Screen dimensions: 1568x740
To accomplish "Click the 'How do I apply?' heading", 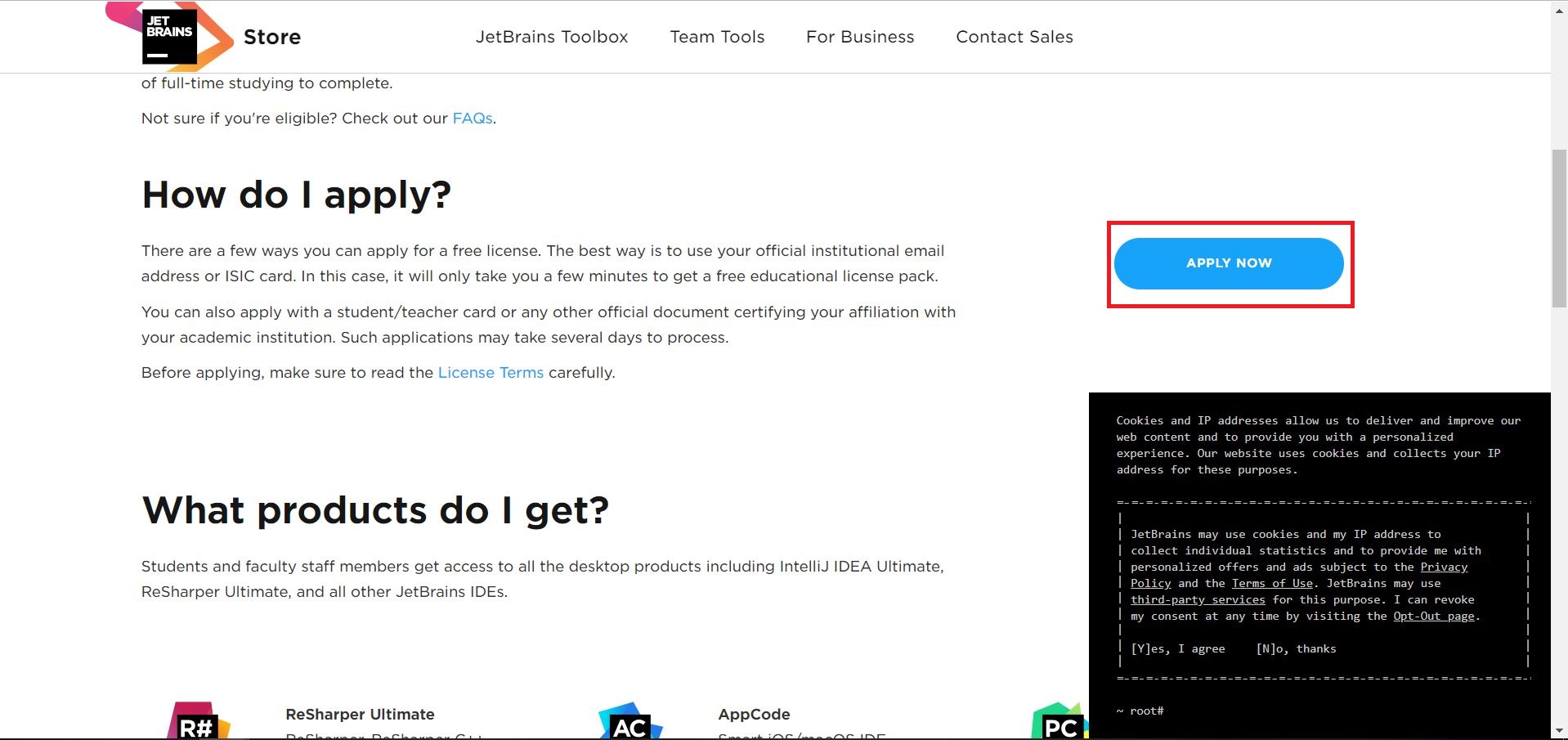I will point(296,195).
